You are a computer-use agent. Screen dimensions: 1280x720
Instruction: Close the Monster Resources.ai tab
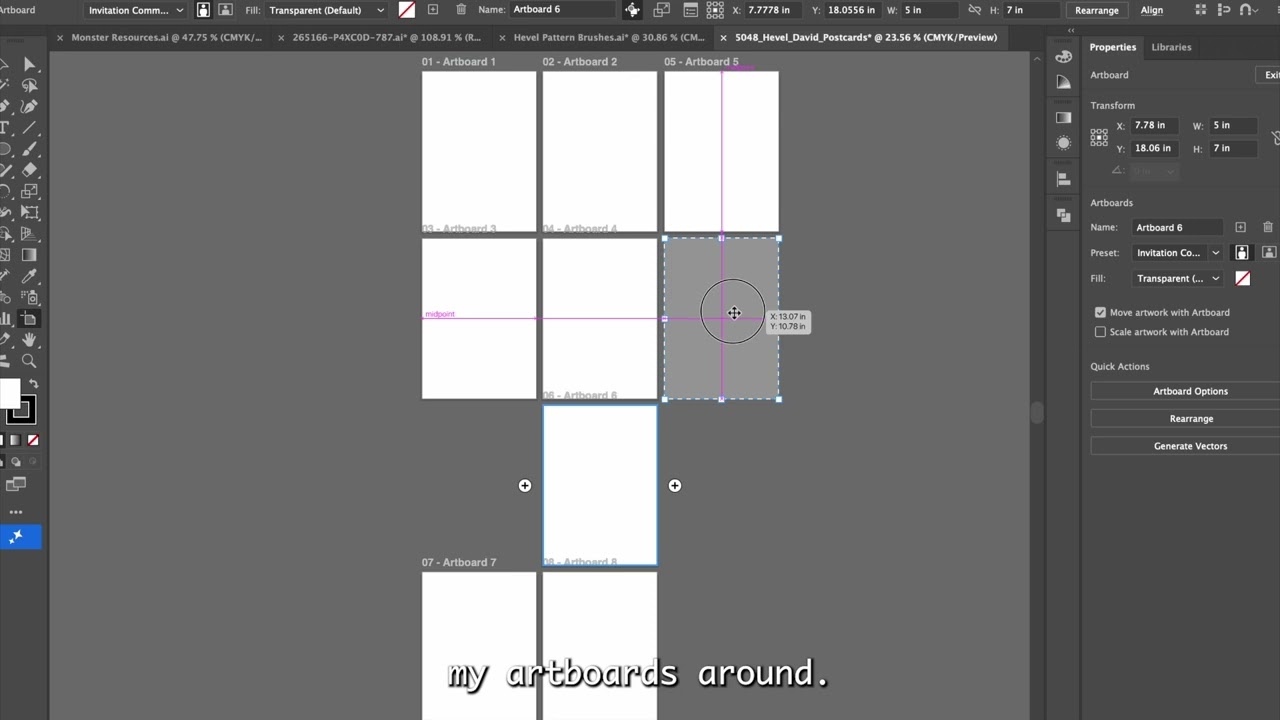[60, 38]
